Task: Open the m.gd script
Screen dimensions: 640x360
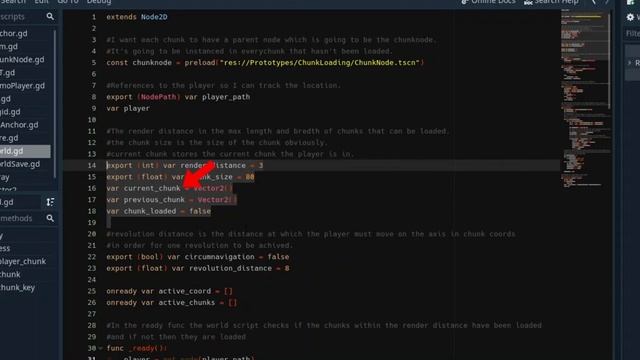Action: [x=9, y=47]
